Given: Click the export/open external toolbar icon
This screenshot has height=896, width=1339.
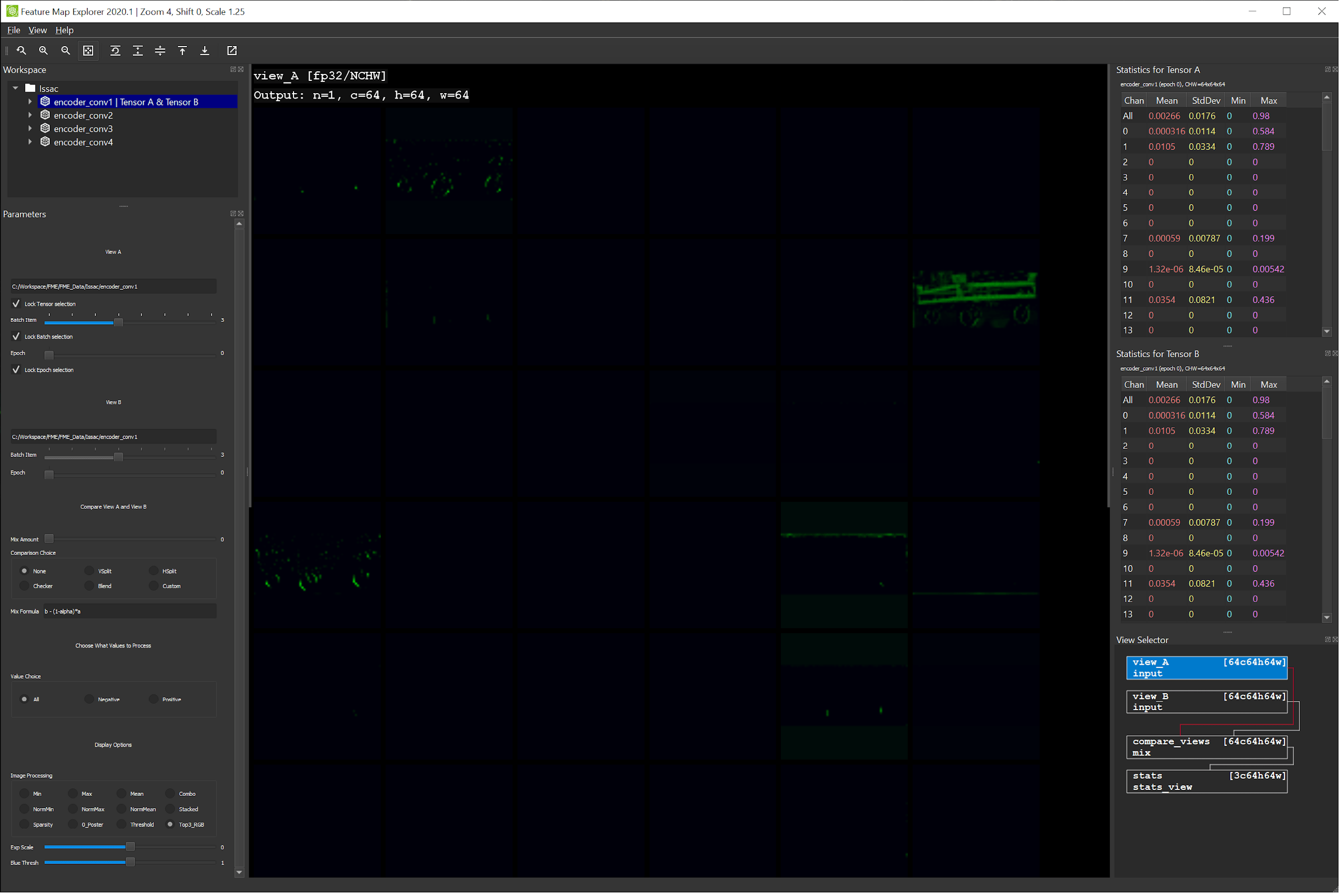Looking at the screenshot, I should click(x=232, y=51).
